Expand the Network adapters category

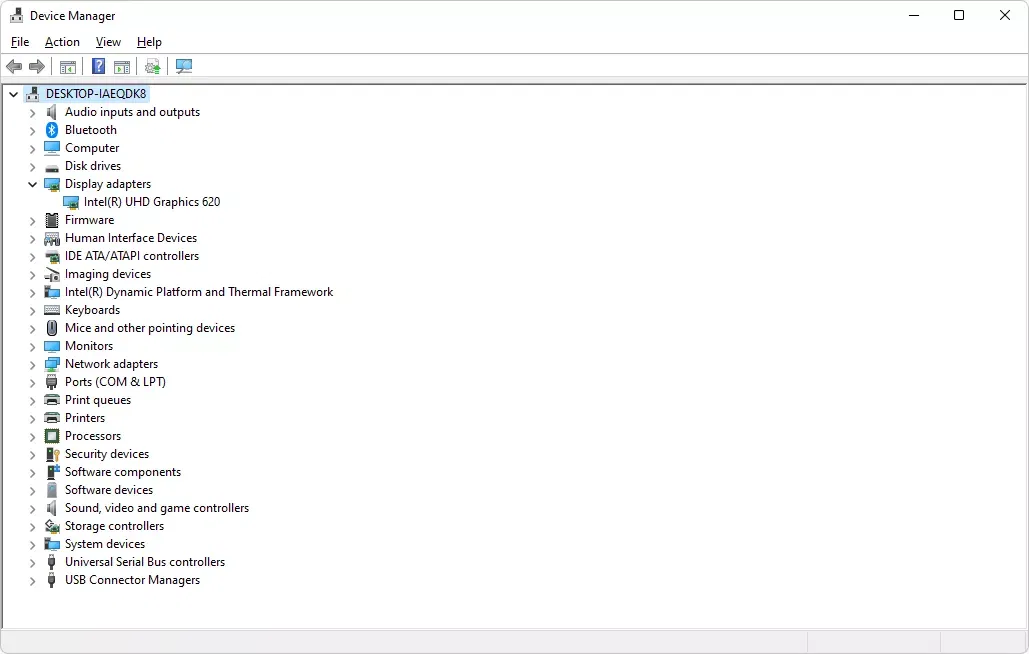(32, 364)
